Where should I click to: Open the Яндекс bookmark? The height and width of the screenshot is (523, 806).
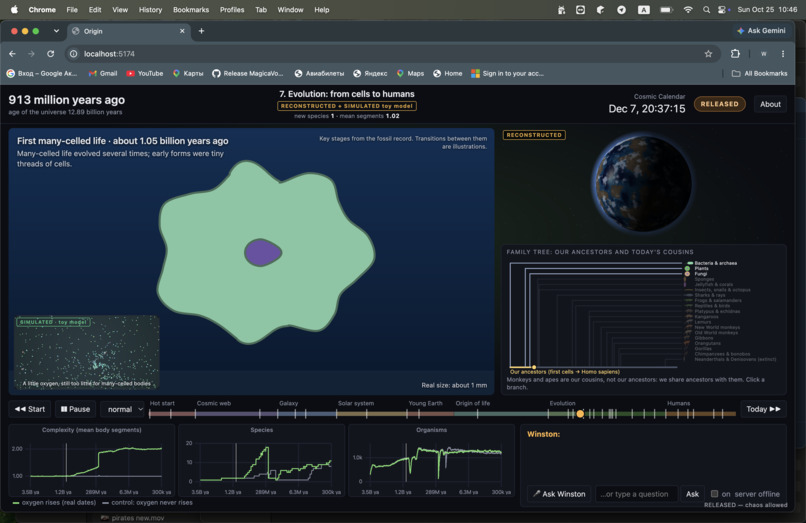coord(370,74)
